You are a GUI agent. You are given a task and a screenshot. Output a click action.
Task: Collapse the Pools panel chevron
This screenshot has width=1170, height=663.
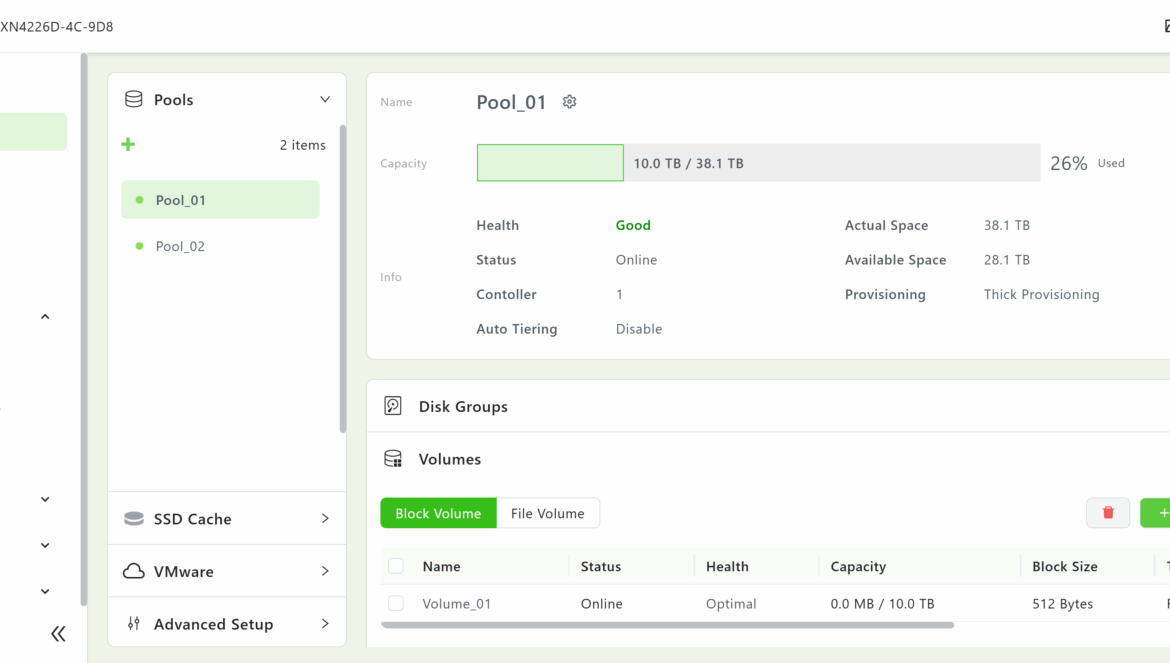point(325,100)
